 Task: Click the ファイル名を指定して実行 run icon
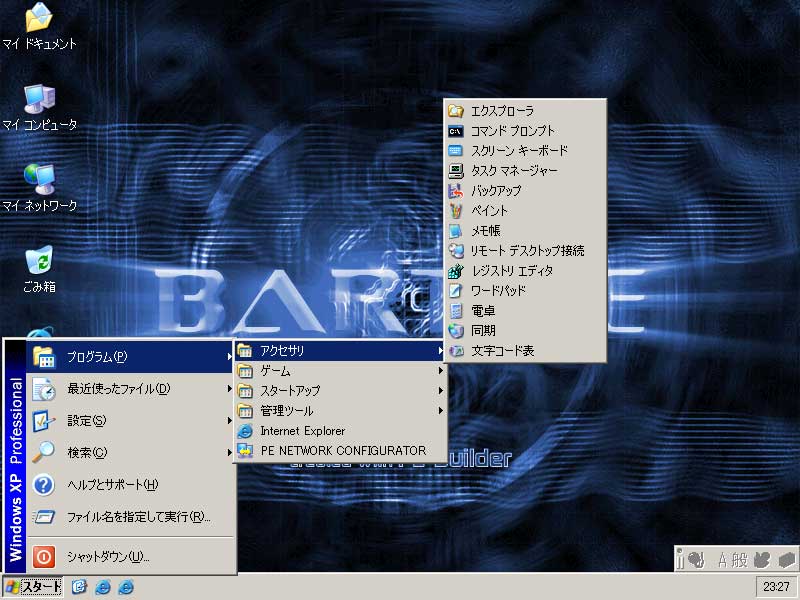pyautogui.click(x=44, y=517)
